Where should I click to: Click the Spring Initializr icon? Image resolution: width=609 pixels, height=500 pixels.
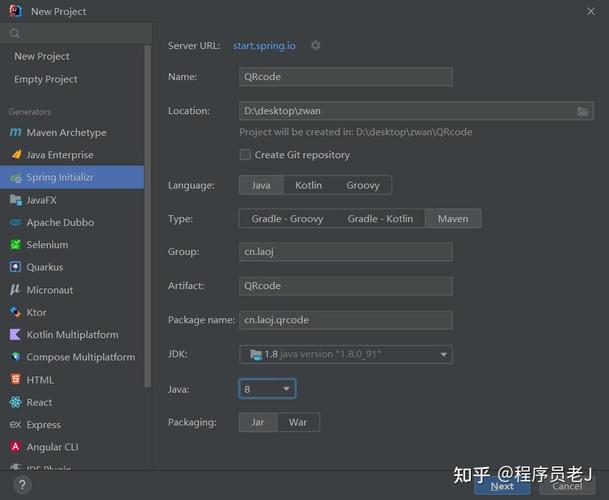(x=16, y=178)
